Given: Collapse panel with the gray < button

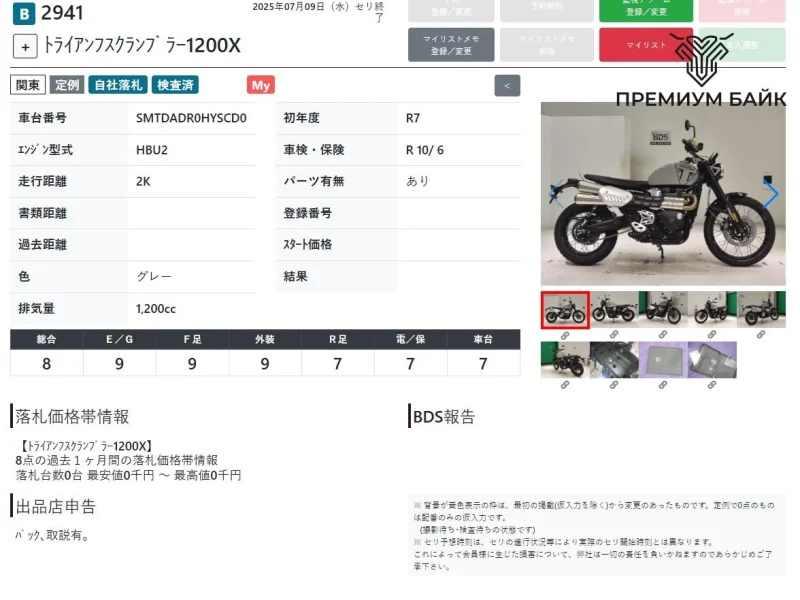Looking at the screenshot, I should click(507, 86).
